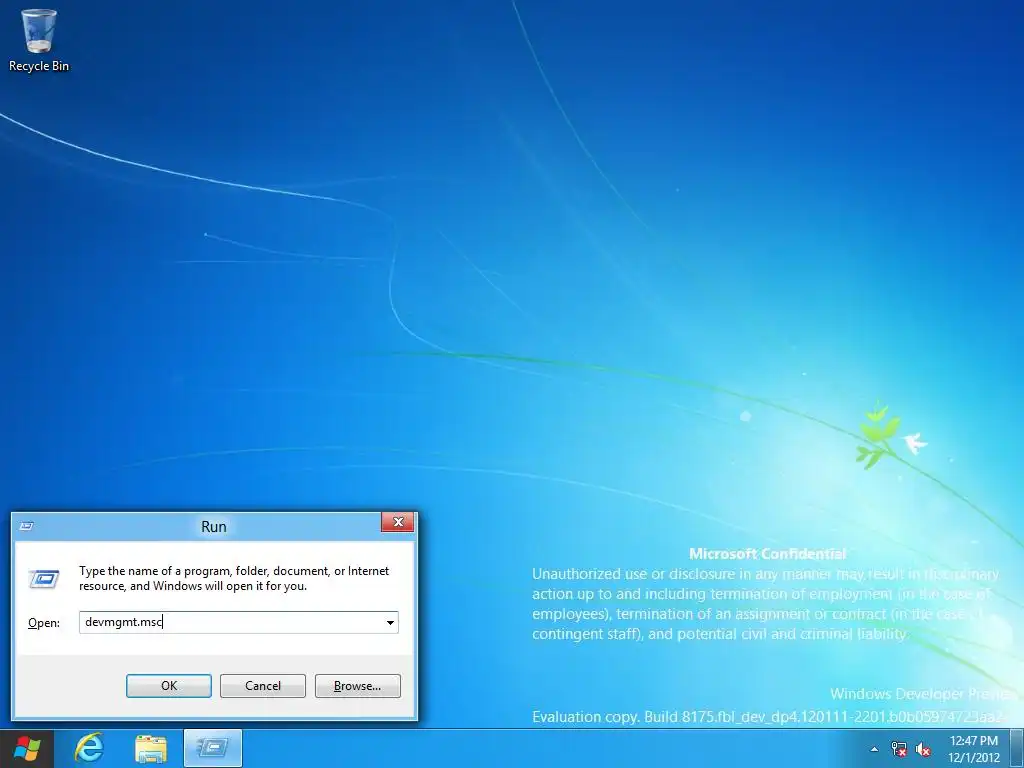The height and width of the screenshot is (768, 1024).
Task: Show hidden tray icons arrow
Action: [x=874, y=749]
